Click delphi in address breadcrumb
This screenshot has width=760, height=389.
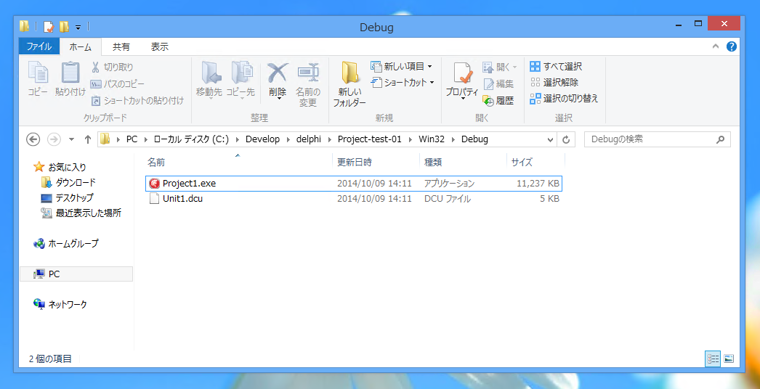pos(308,140)
